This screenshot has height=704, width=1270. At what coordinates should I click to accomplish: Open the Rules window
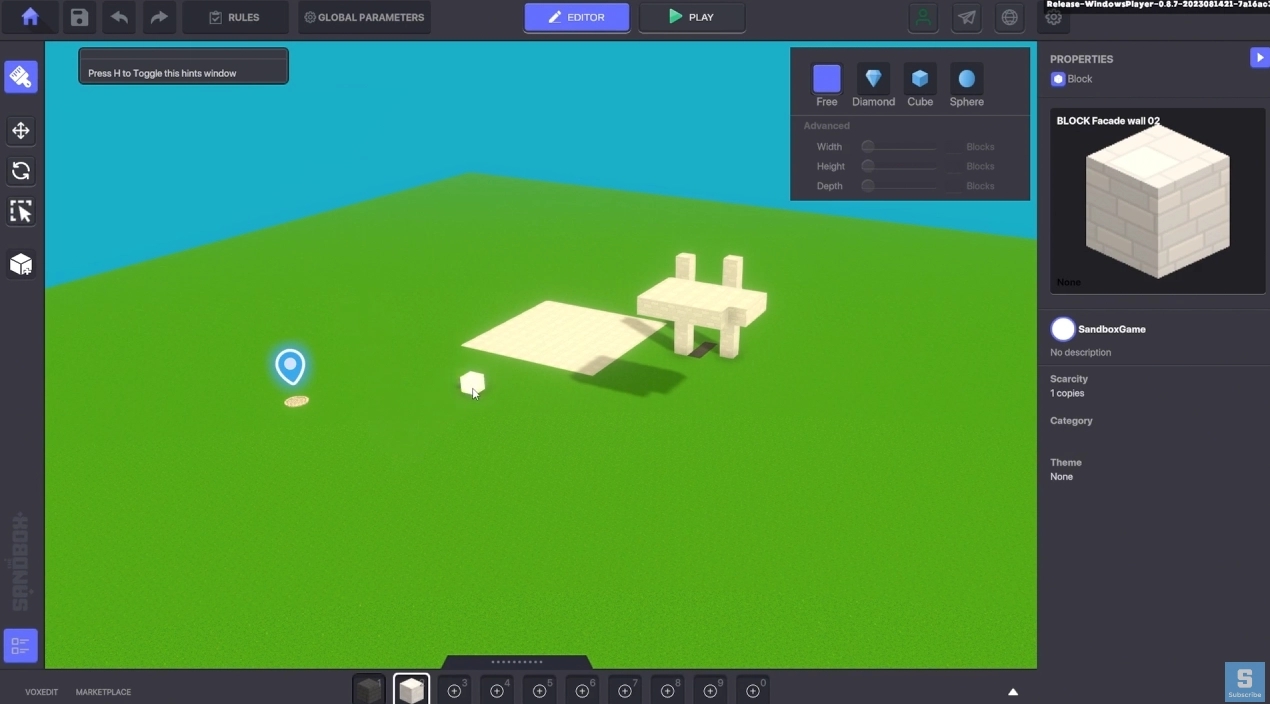pyautogui.click(x=235, y=17)
